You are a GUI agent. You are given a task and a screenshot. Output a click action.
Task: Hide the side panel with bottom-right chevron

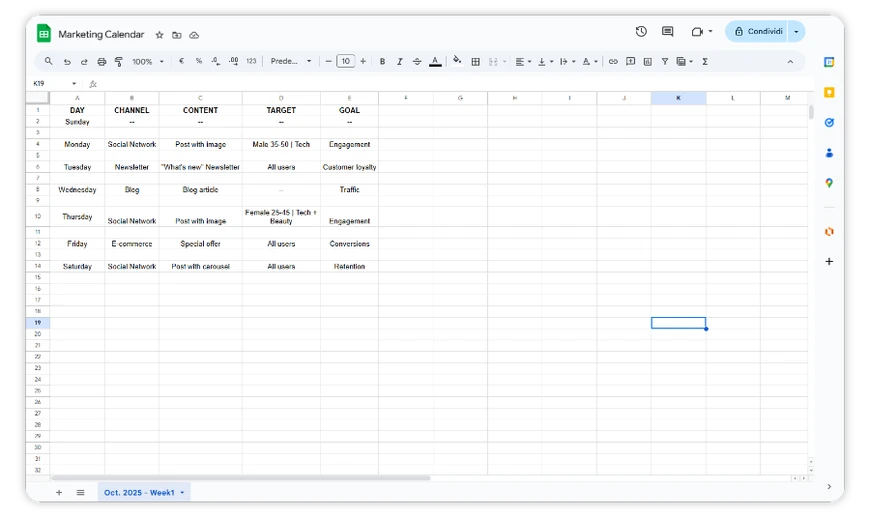coord(829,486)
